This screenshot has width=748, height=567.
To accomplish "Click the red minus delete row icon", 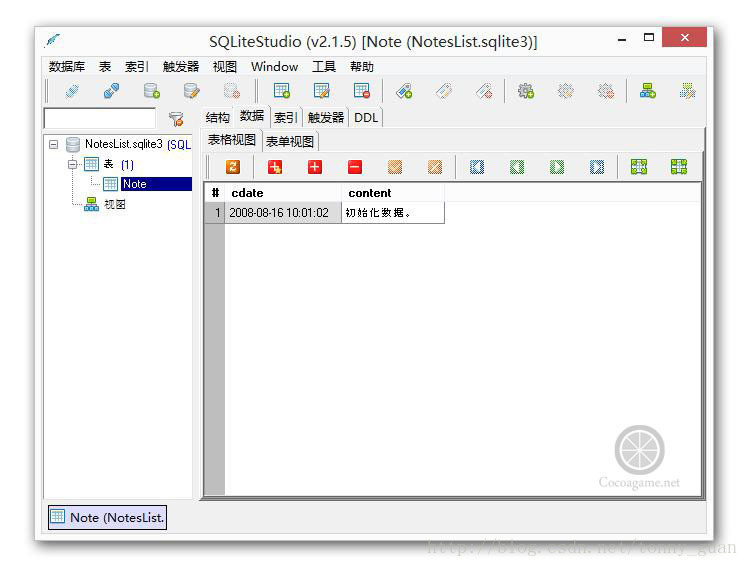I will (x=355, y=167).
